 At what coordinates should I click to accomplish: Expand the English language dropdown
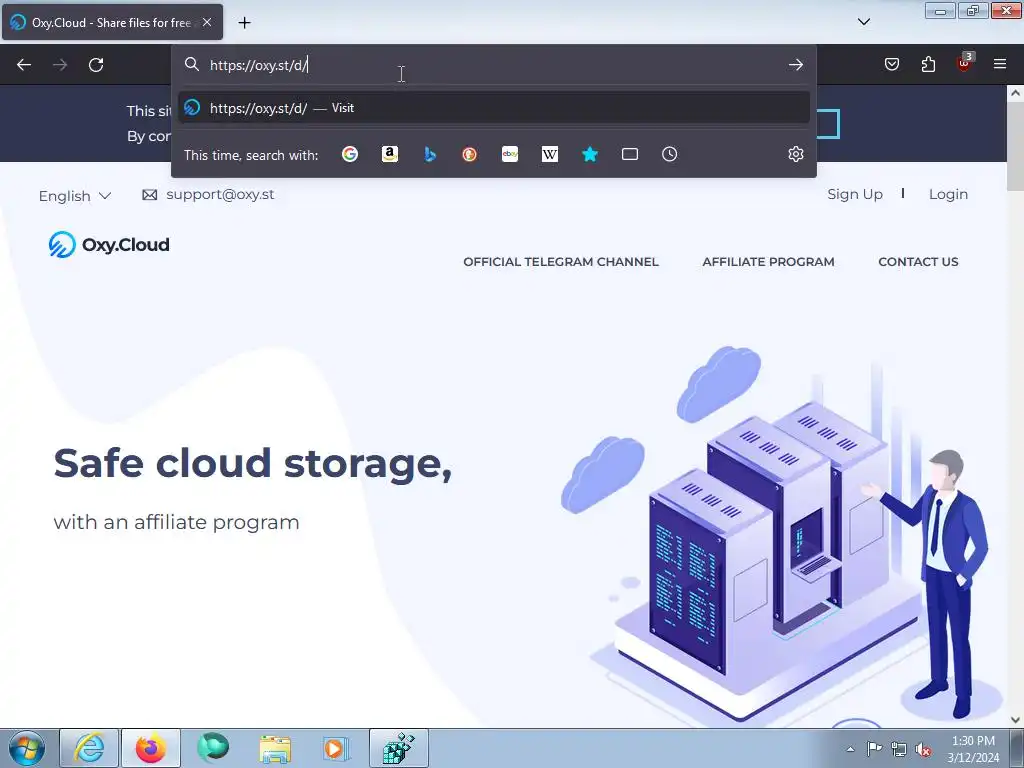(x=75, y=196)
